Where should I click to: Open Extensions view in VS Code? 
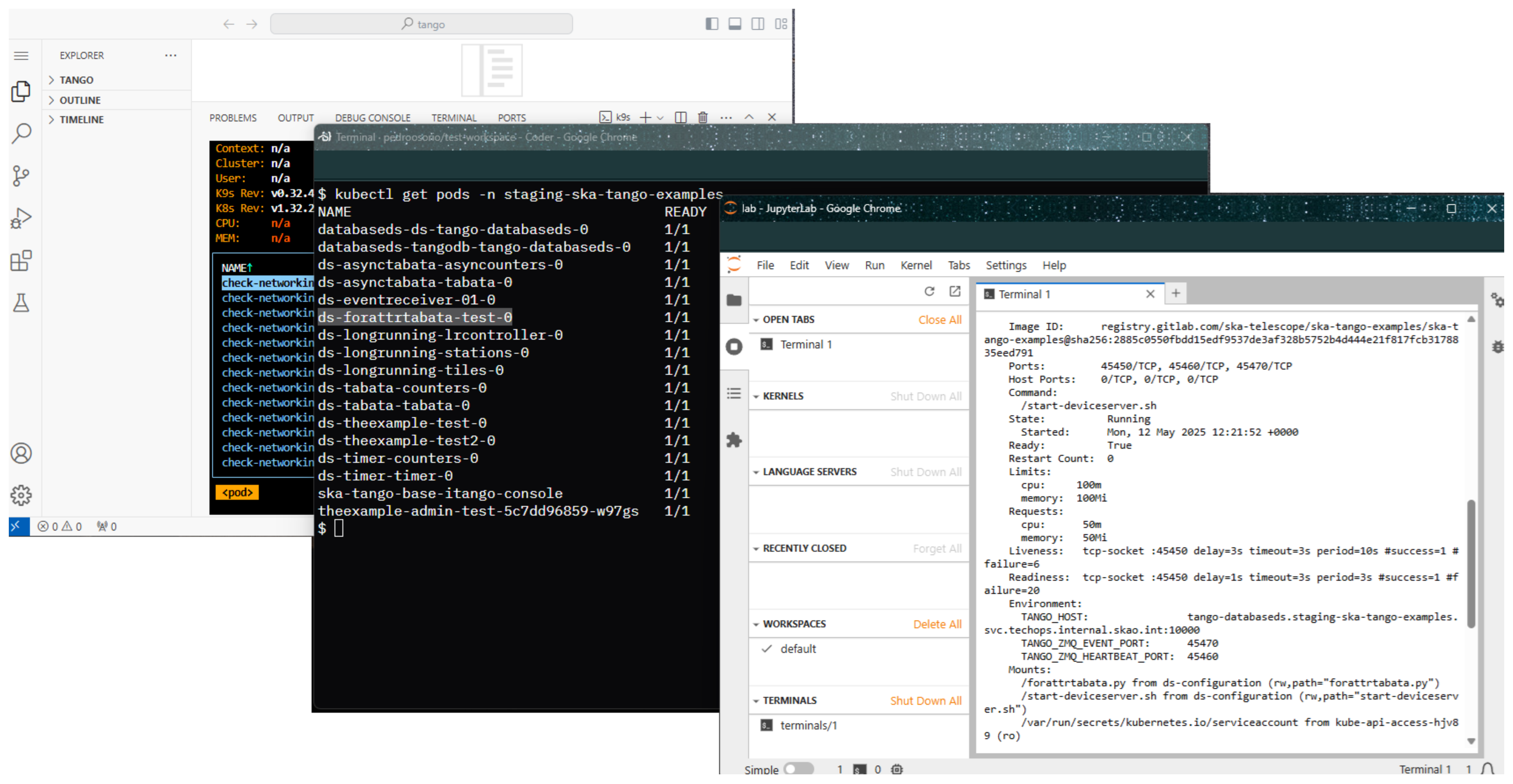pos(21,260)
